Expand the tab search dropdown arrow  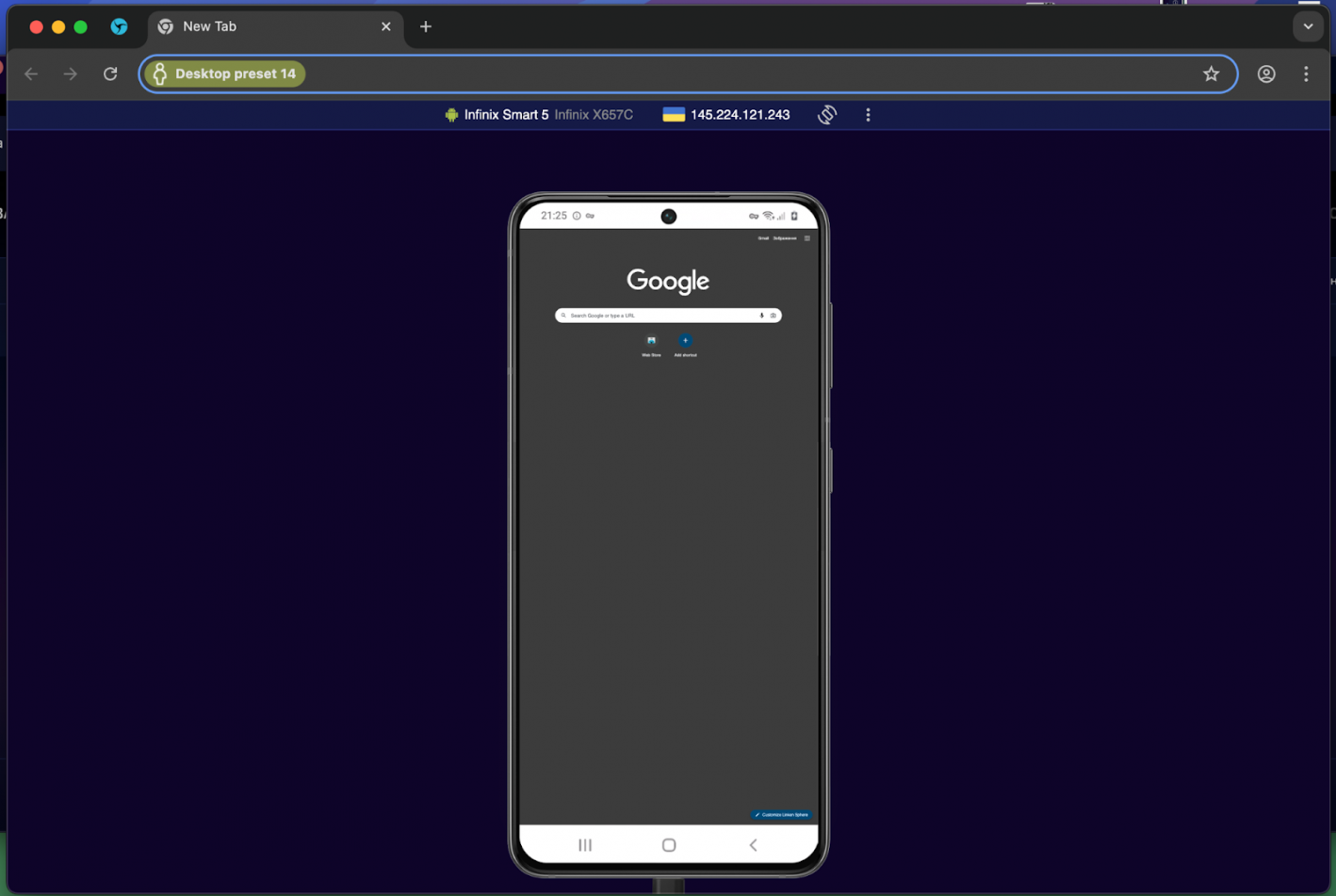click(x=1308, y=26)
